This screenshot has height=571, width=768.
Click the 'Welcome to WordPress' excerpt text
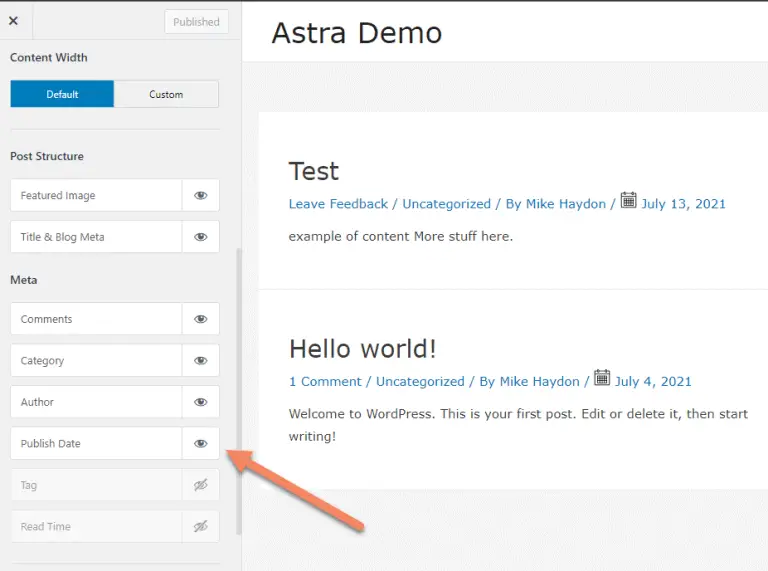[518, 425]
